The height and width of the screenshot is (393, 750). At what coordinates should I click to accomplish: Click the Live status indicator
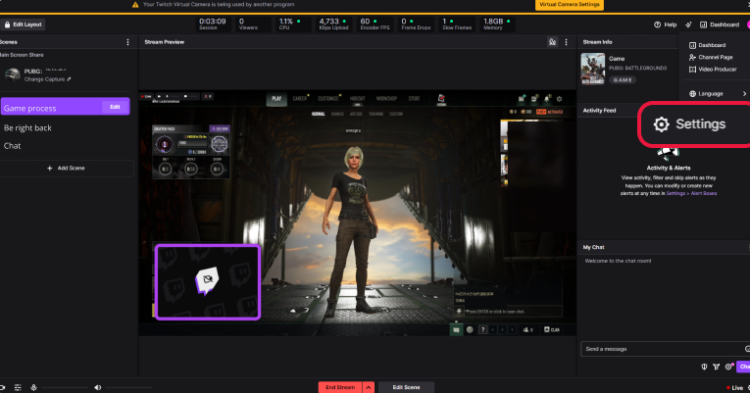(735, 388)
